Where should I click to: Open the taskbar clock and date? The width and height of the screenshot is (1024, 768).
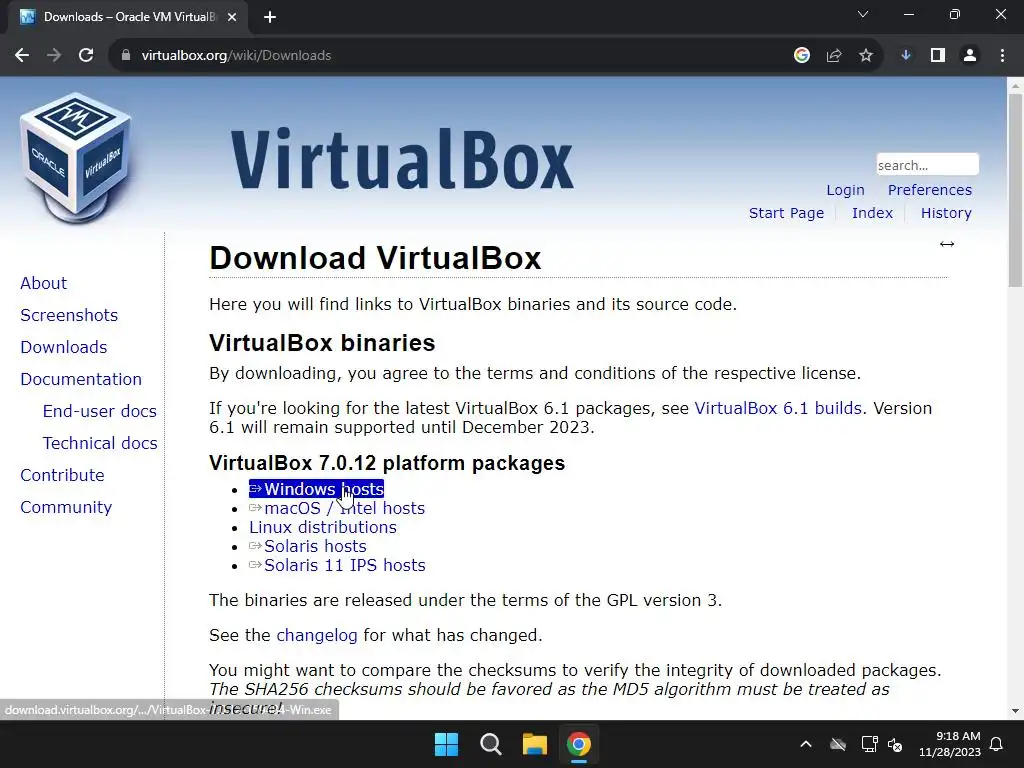950,744
